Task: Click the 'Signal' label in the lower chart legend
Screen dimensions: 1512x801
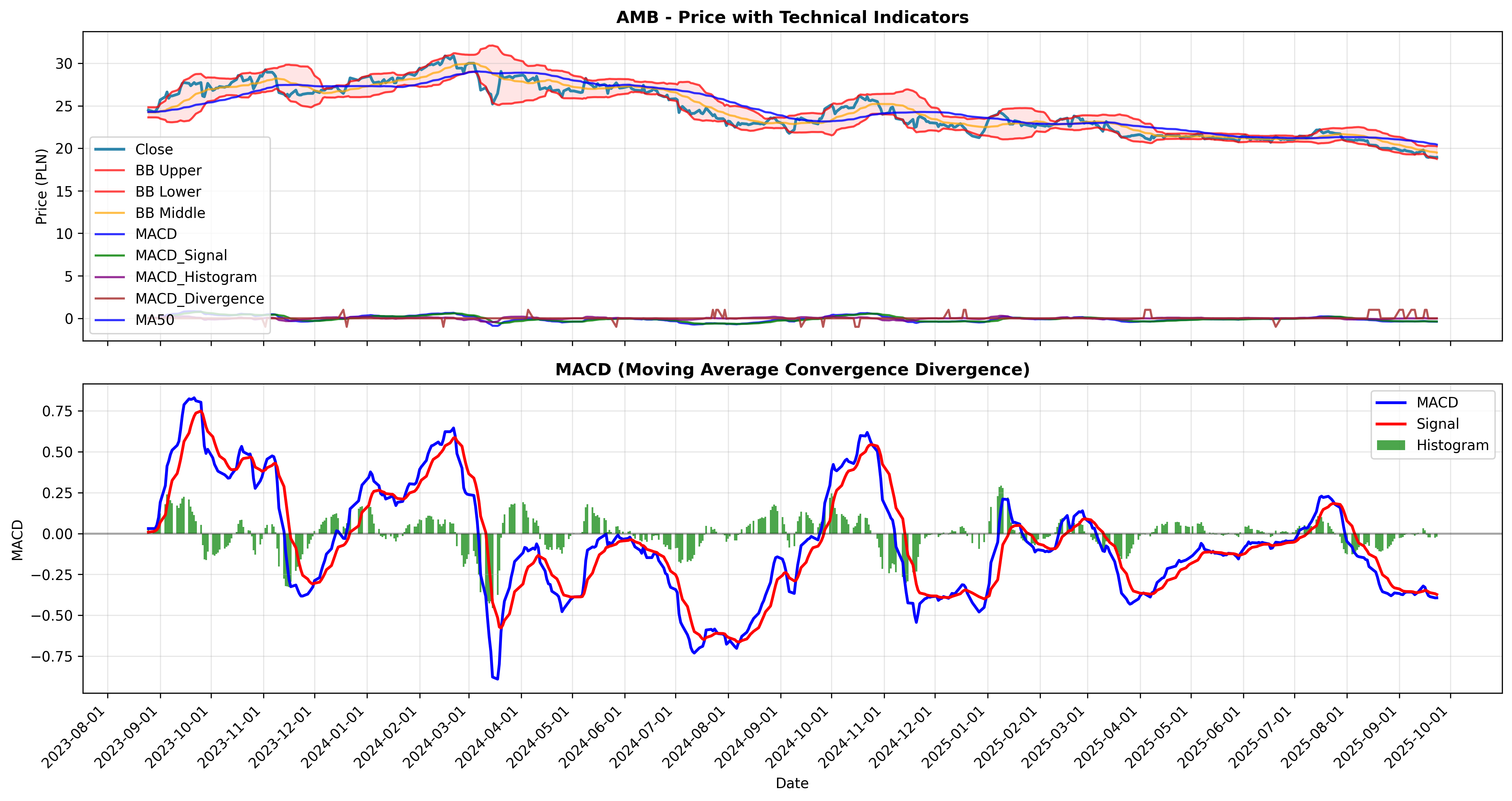Action: [x=1438, y=424]
